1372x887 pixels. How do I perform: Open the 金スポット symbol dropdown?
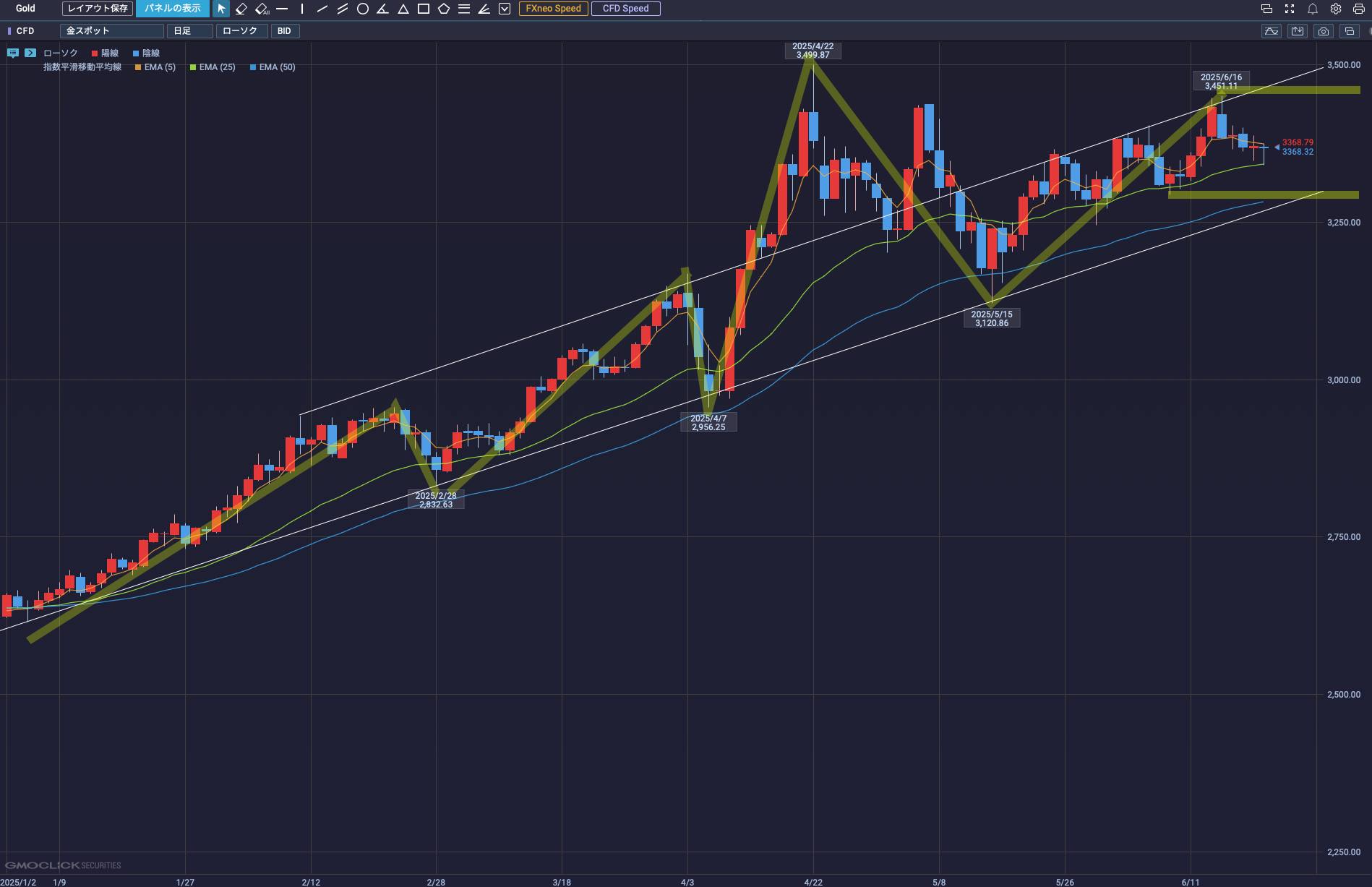click(x=112, y=31)
